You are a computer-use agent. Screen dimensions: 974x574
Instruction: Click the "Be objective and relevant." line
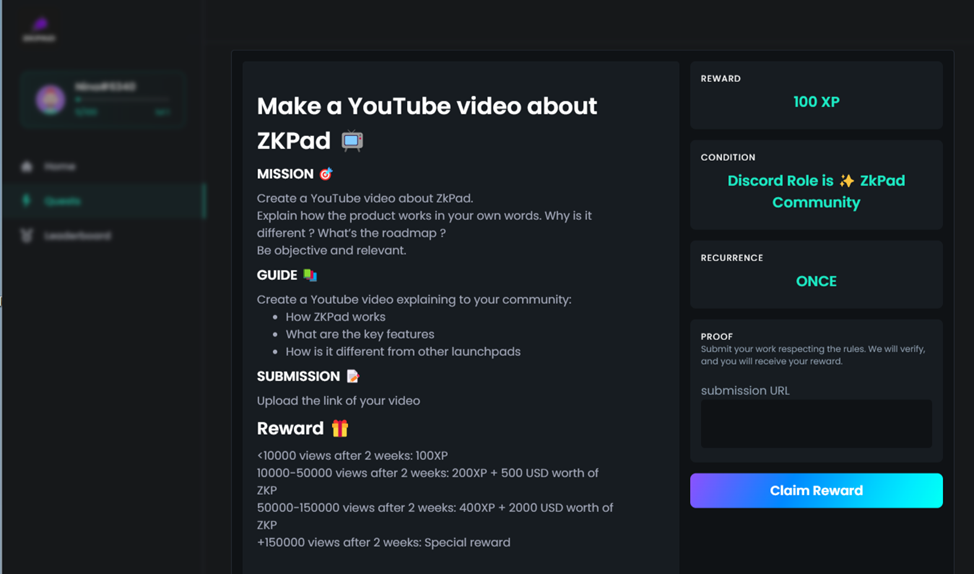332,250
